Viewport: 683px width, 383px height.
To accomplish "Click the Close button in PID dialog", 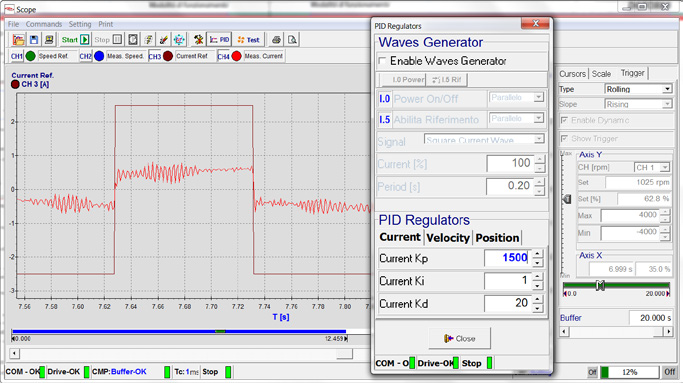I will click(x=460, y=339).
